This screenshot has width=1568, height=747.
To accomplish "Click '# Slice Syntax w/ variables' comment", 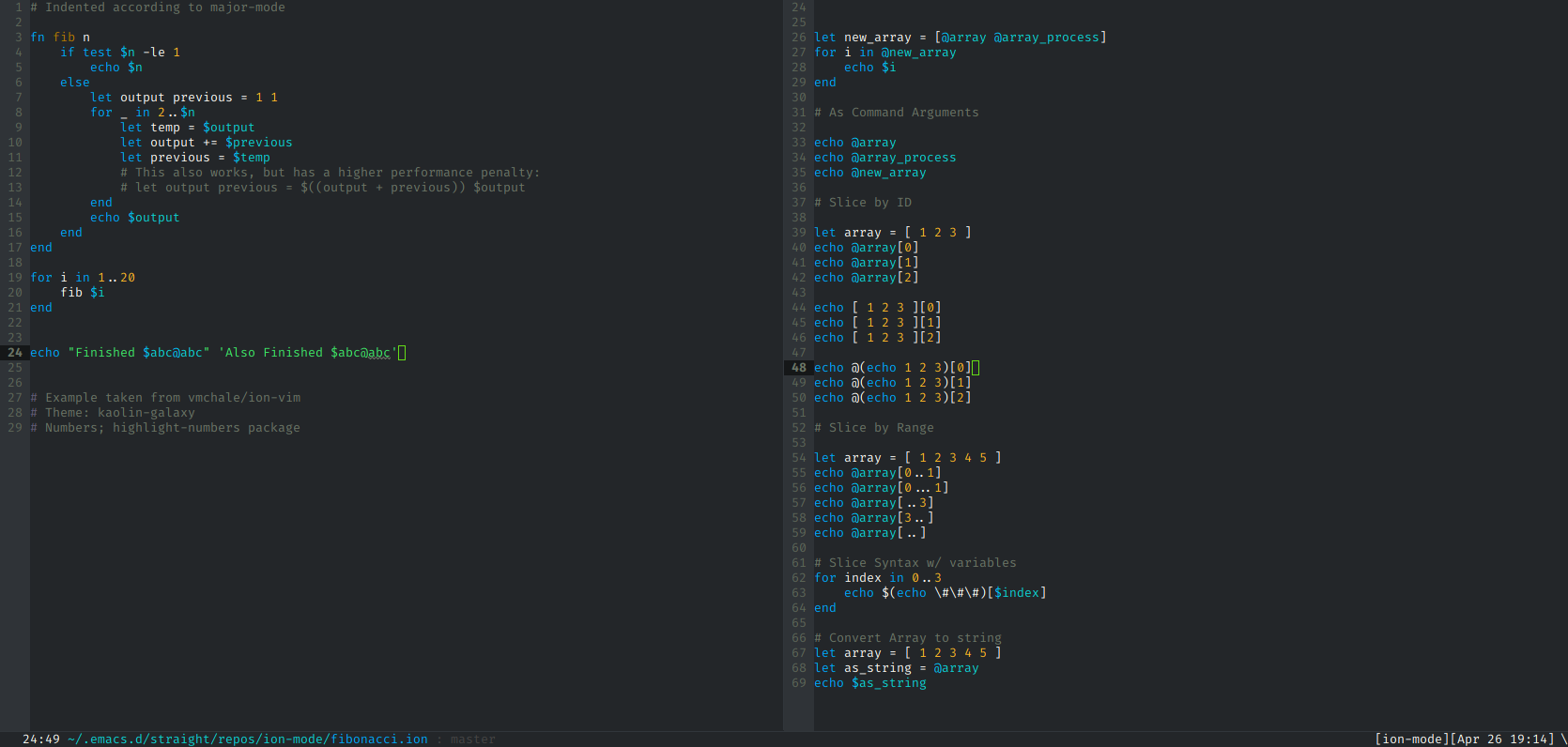I will pos(915,563).
